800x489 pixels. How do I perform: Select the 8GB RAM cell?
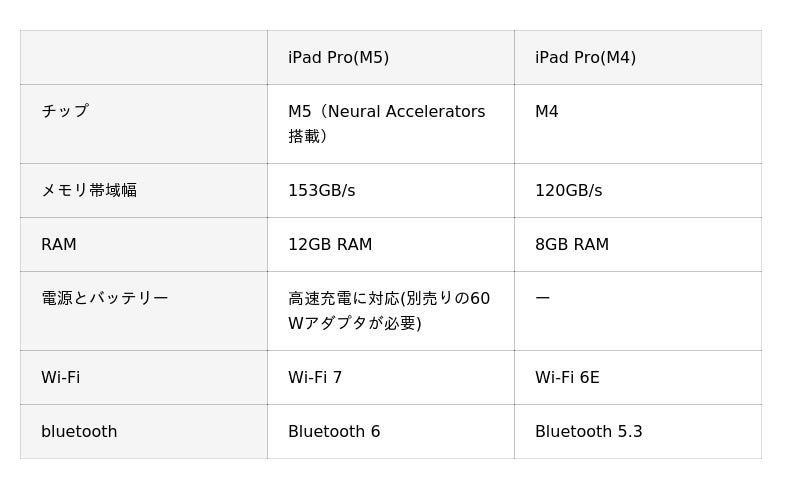pos(572,244)
